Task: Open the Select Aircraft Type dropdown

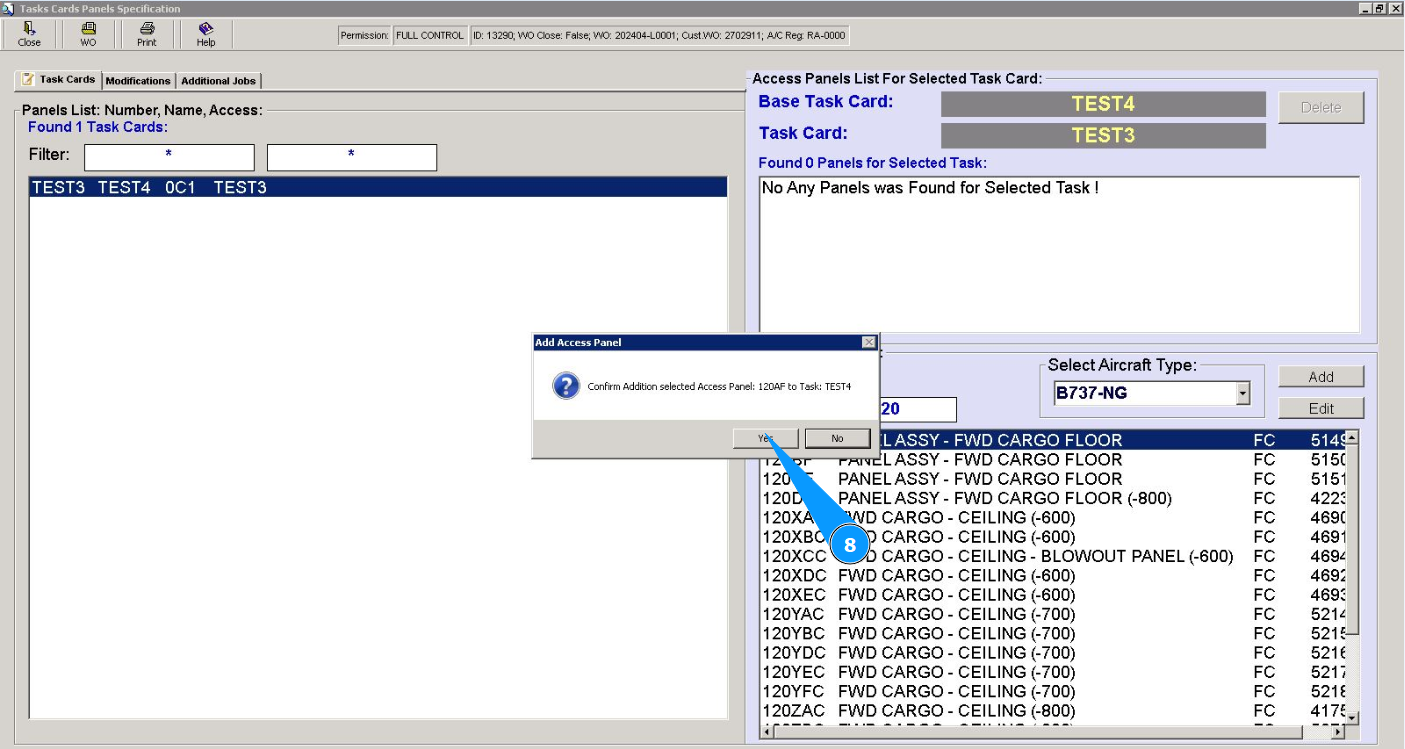Action: [x=1243, y=393]
